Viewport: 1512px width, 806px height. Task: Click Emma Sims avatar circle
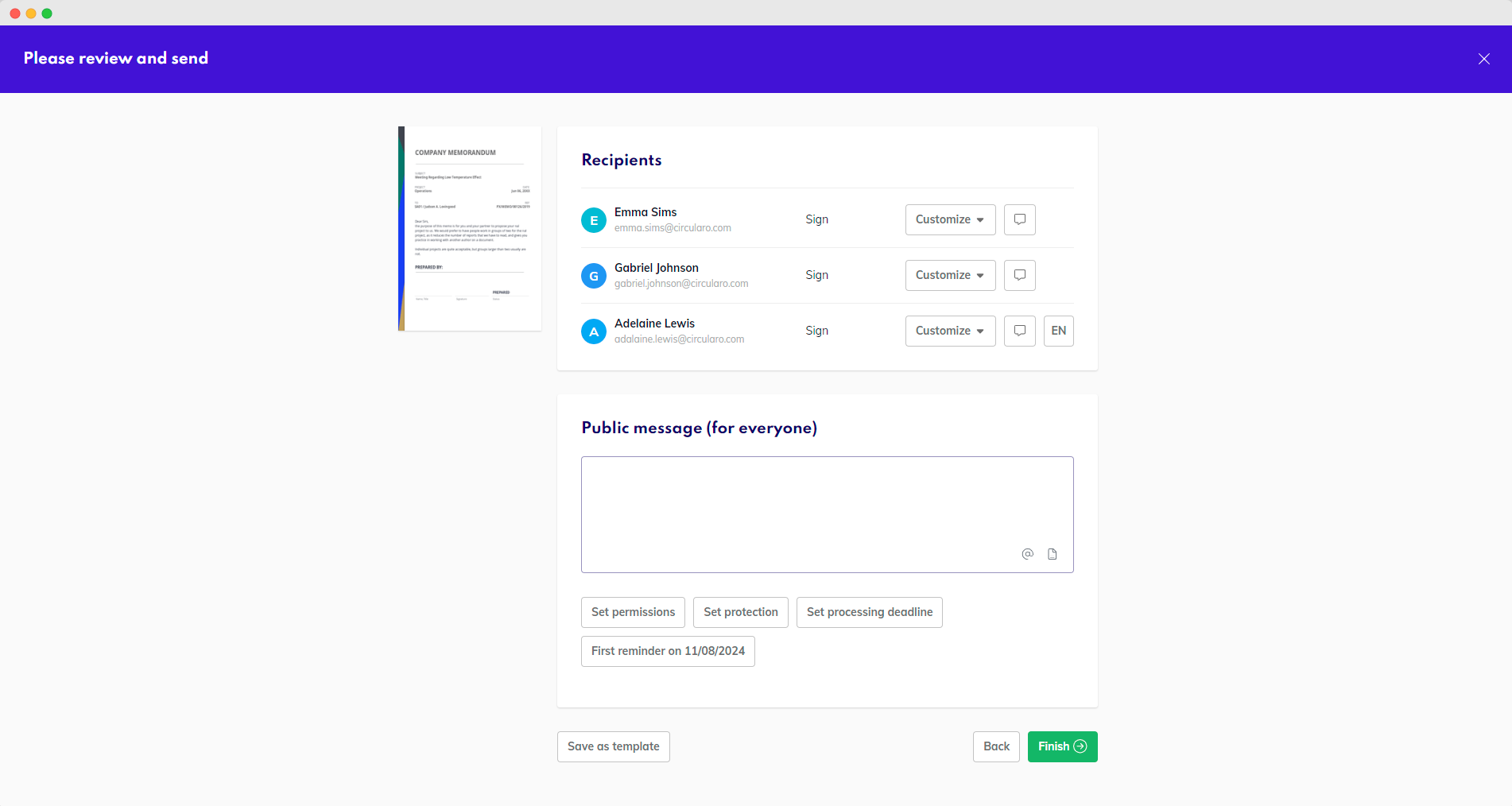594,220
